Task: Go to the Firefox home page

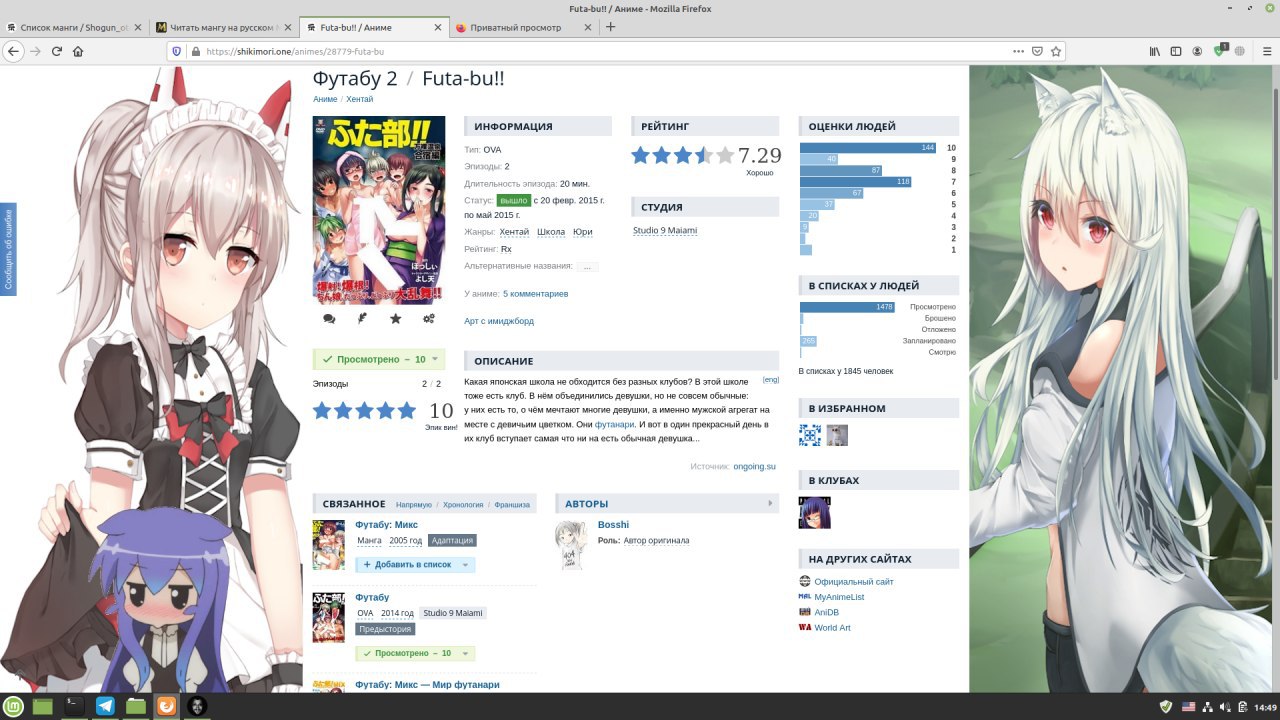Action: [x=78, y=51]
